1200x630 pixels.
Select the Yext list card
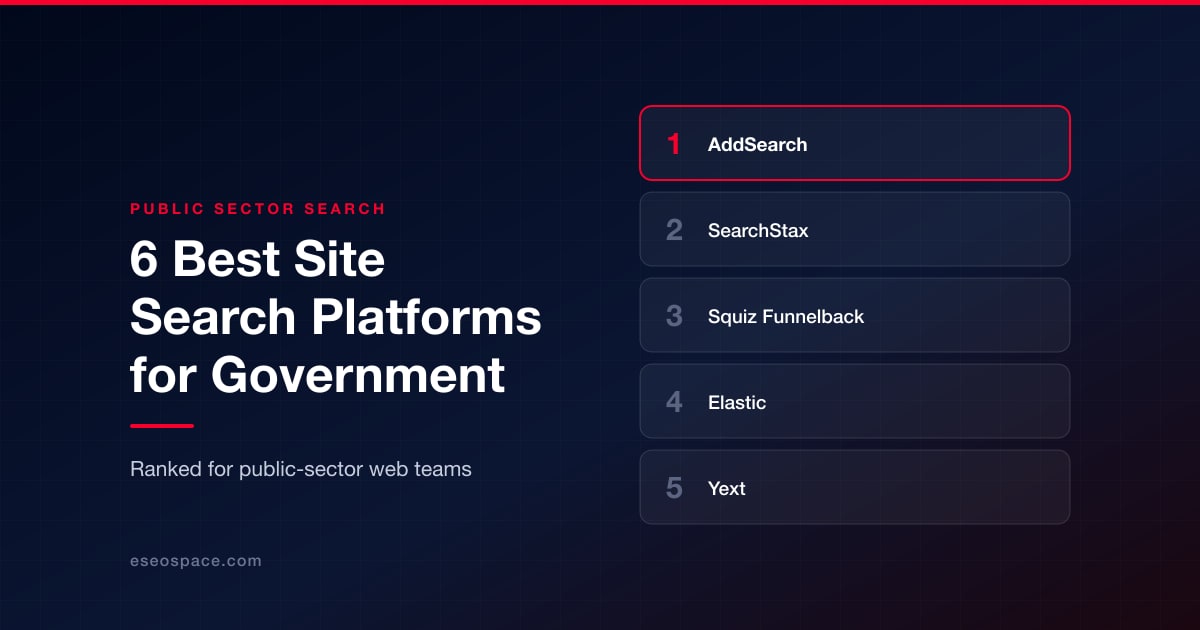(x=855, y=487)
